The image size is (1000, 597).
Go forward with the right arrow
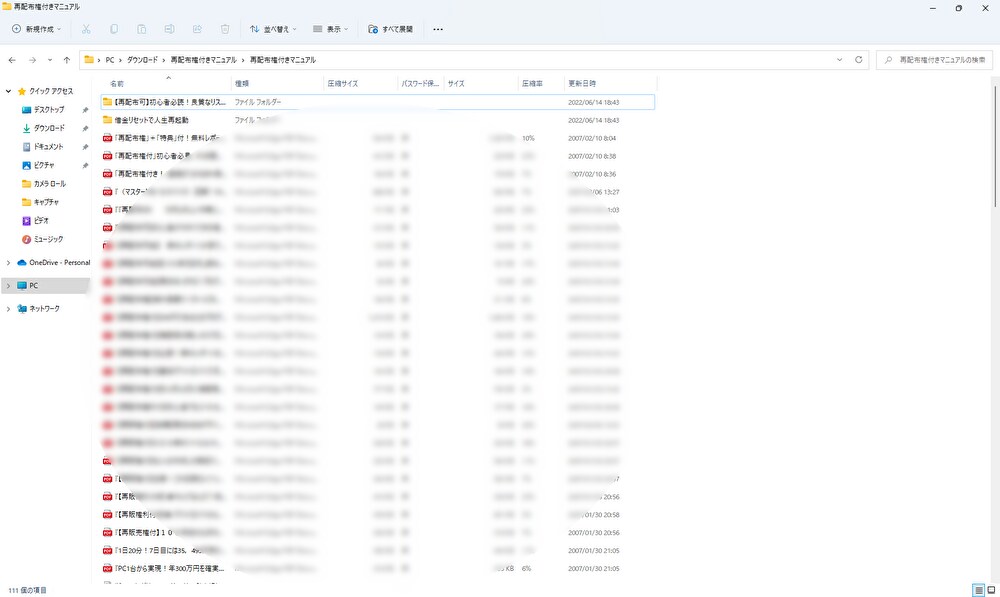32,60
